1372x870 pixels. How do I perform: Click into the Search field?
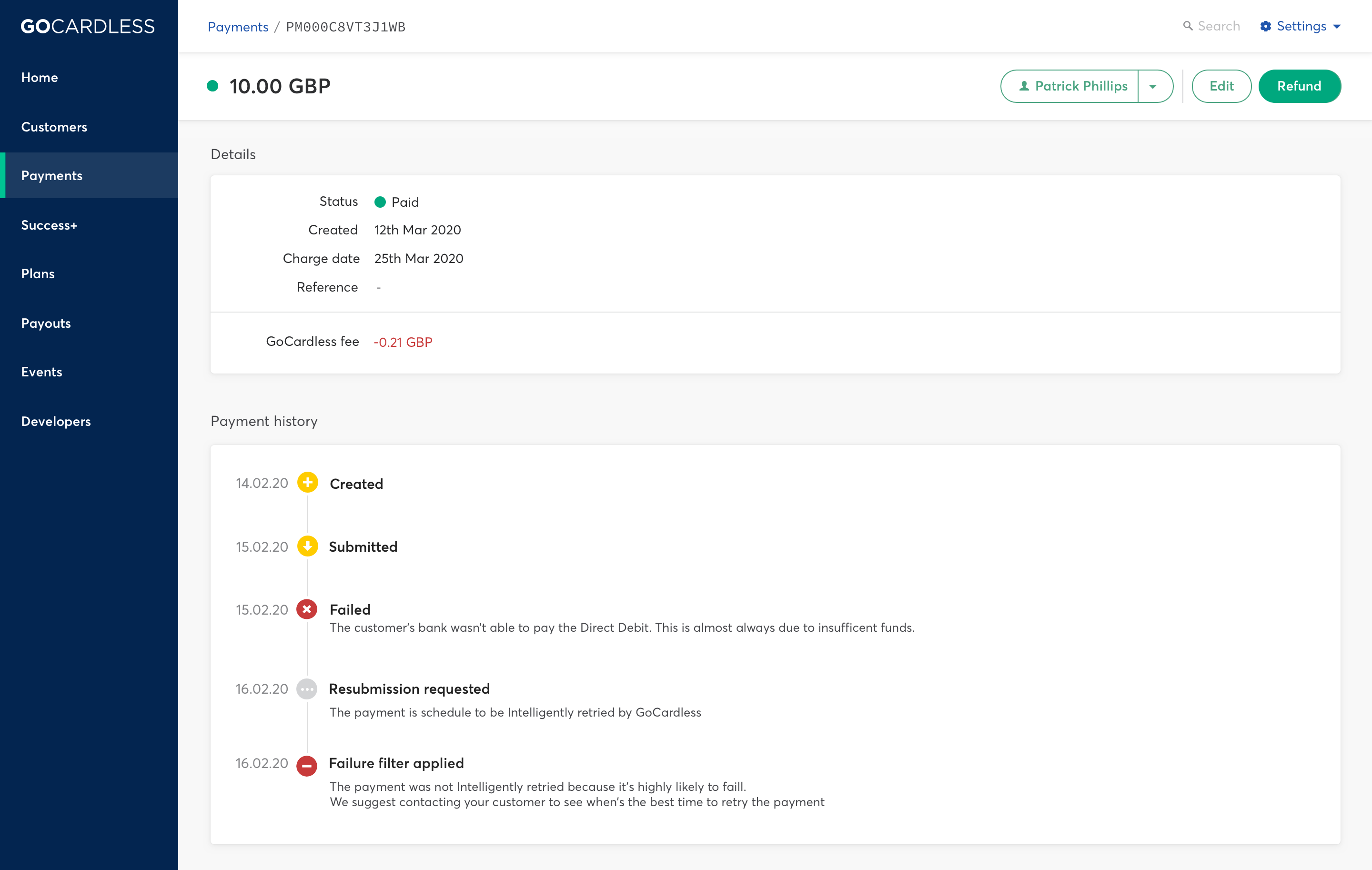(x=1218, y=26)
